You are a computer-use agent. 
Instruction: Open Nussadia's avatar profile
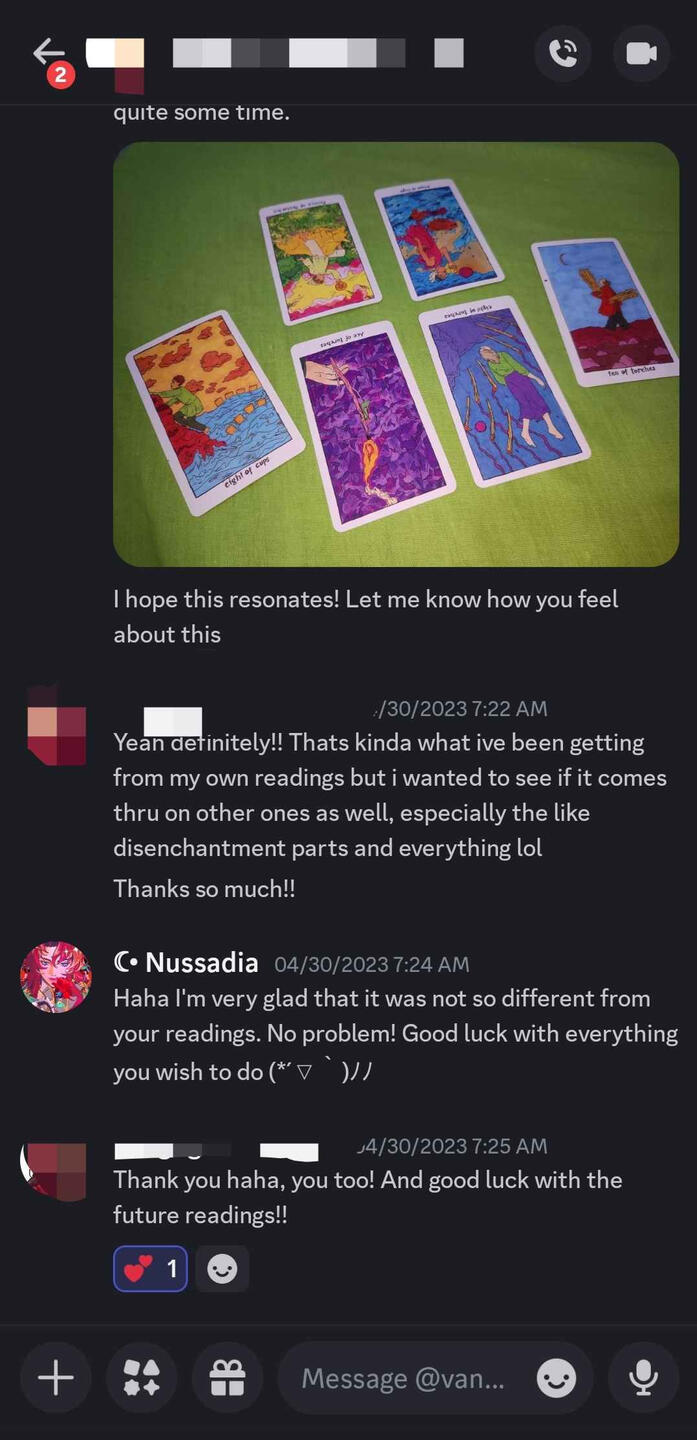coord(56,977)
